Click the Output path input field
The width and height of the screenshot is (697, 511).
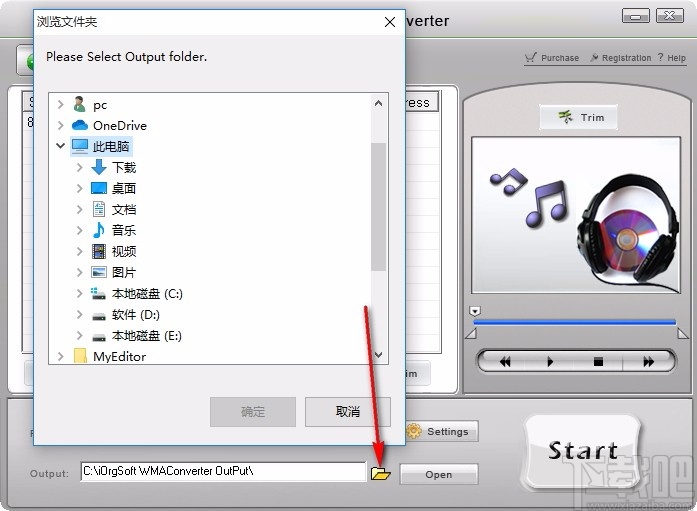click(x=223, y=471)
